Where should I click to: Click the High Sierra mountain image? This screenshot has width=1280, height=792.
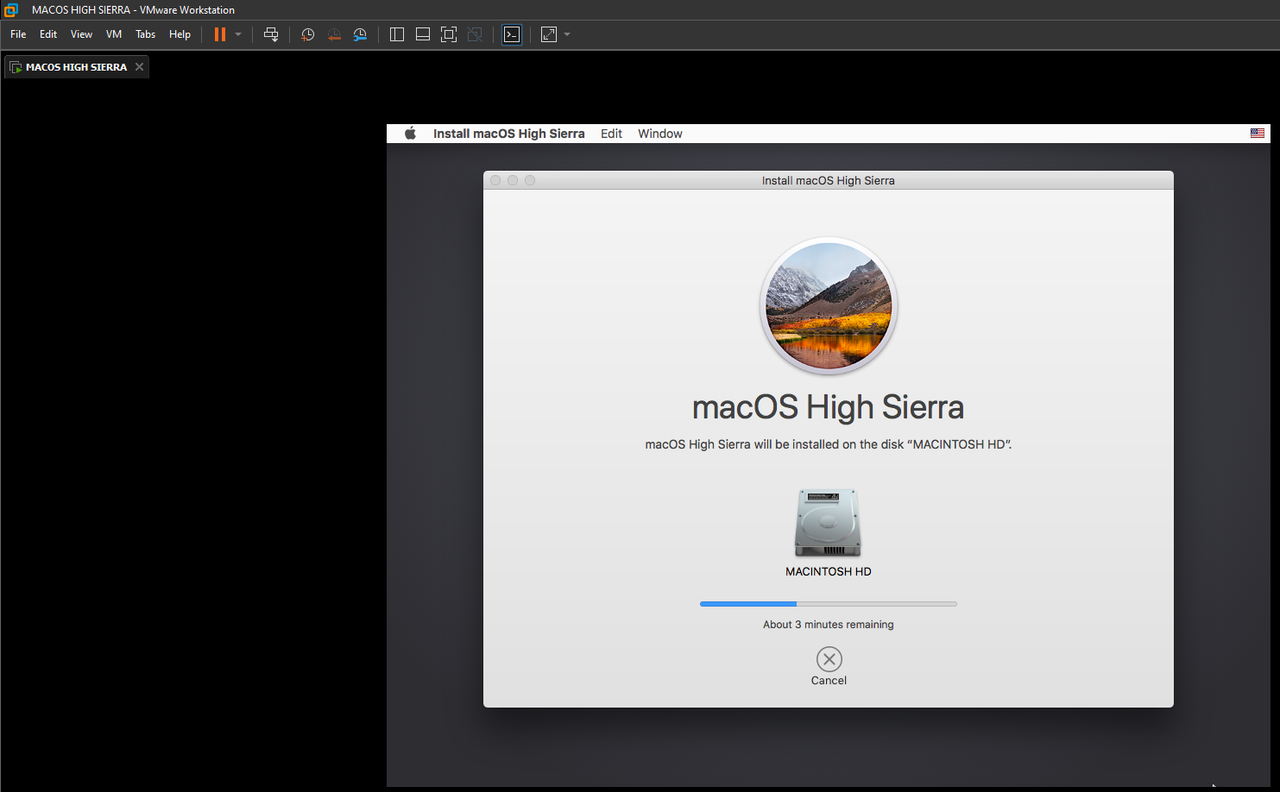point(829,305)
